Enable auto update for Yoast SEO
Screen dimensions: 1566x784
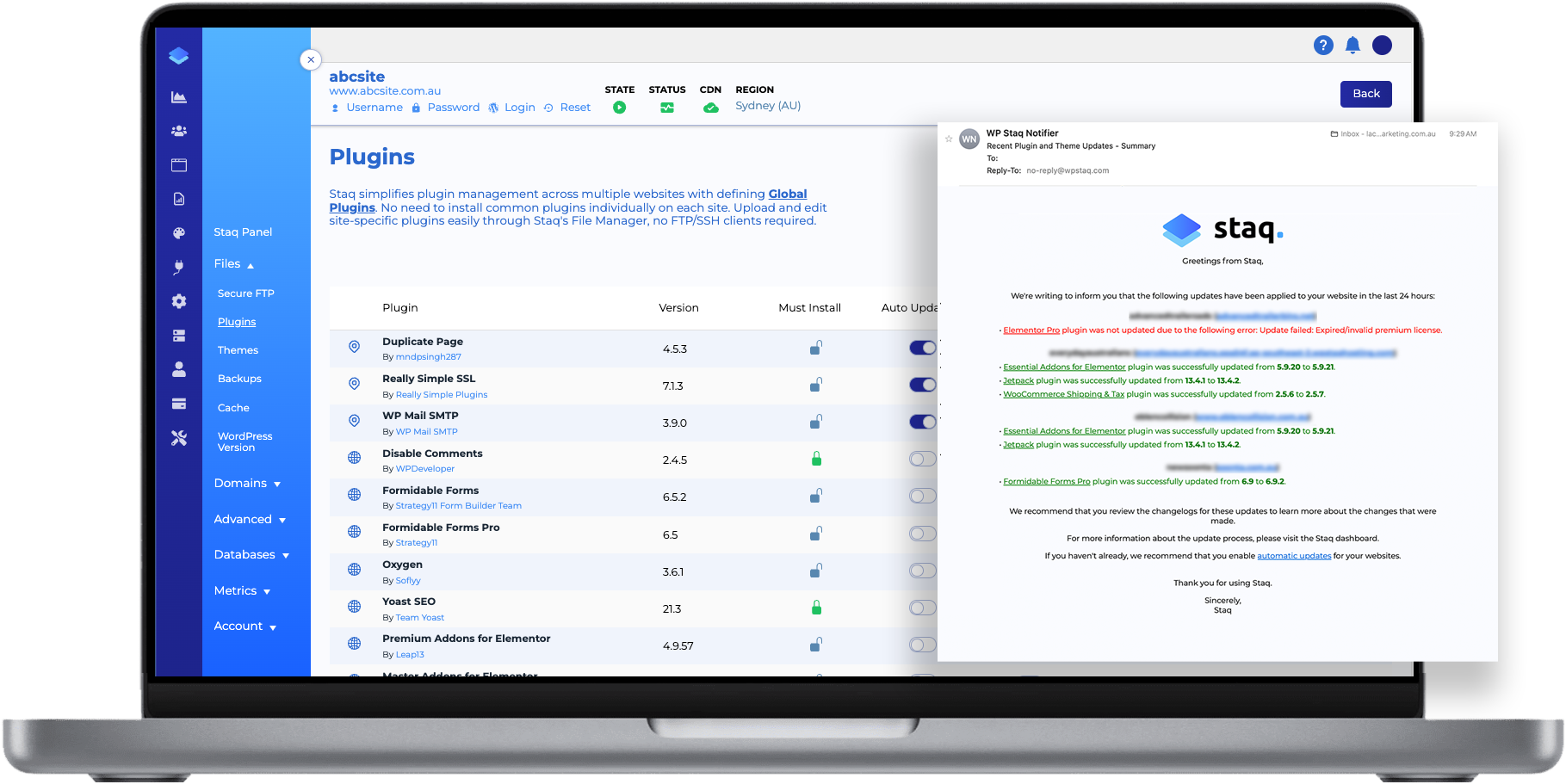923,608
